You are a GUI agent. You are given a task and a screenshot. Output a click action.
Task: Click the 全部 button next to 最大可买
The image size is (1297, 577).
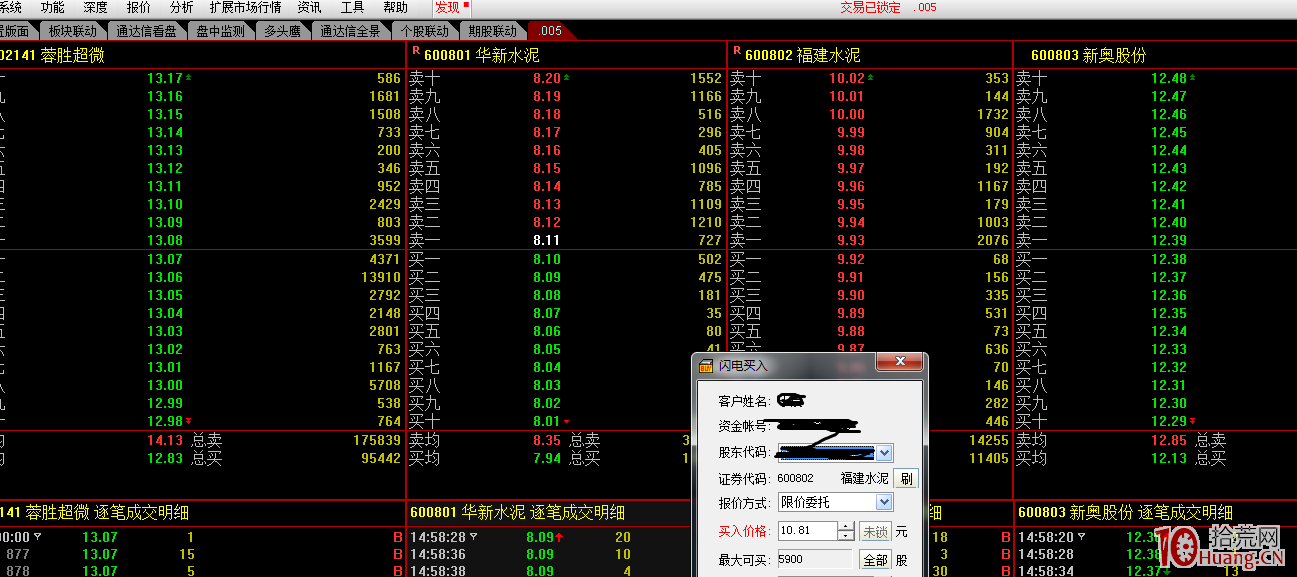[x=875, y=560]
